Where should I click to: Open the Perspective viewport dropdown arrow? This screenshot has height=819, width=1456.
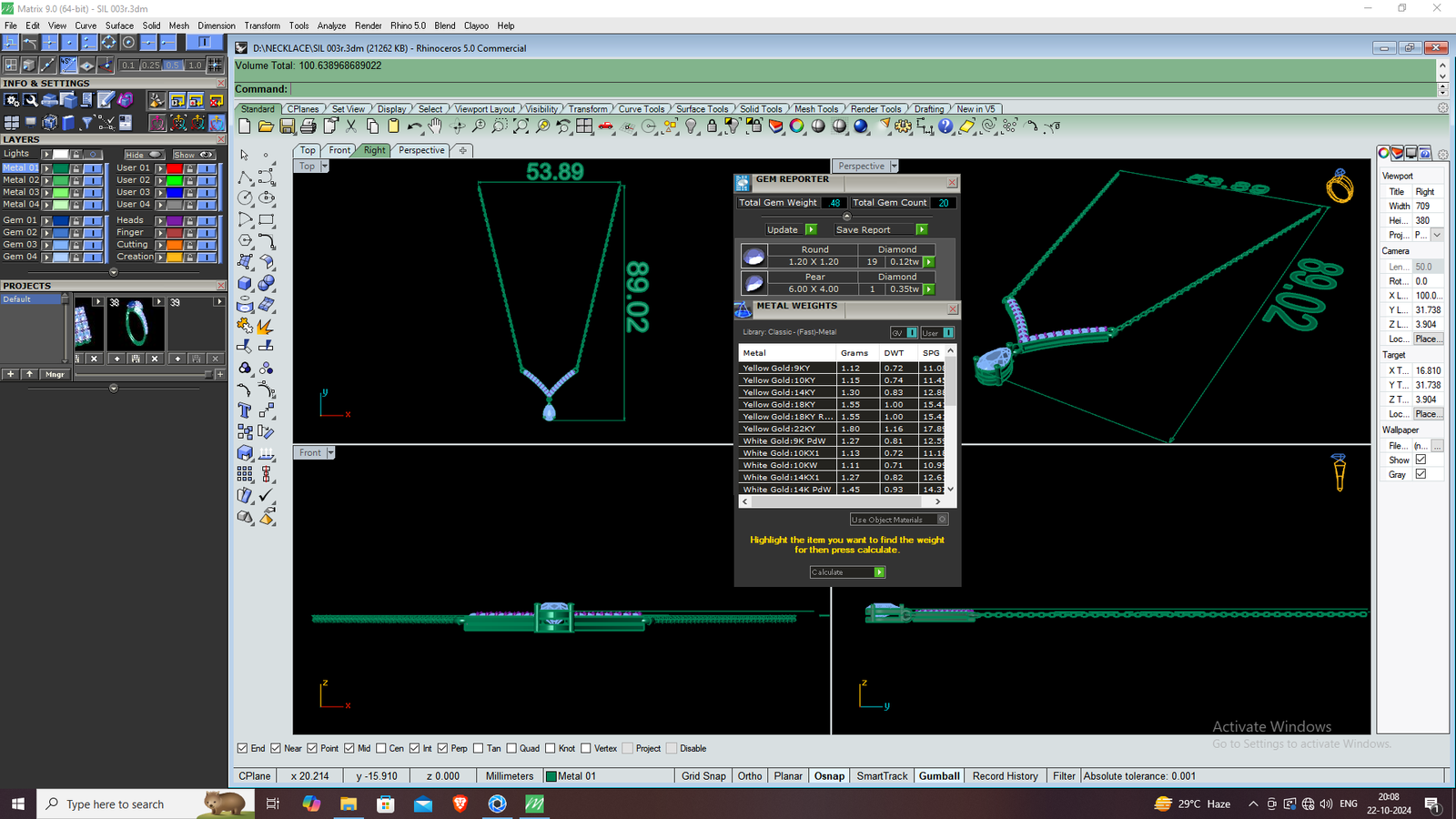tap(894, 167)
